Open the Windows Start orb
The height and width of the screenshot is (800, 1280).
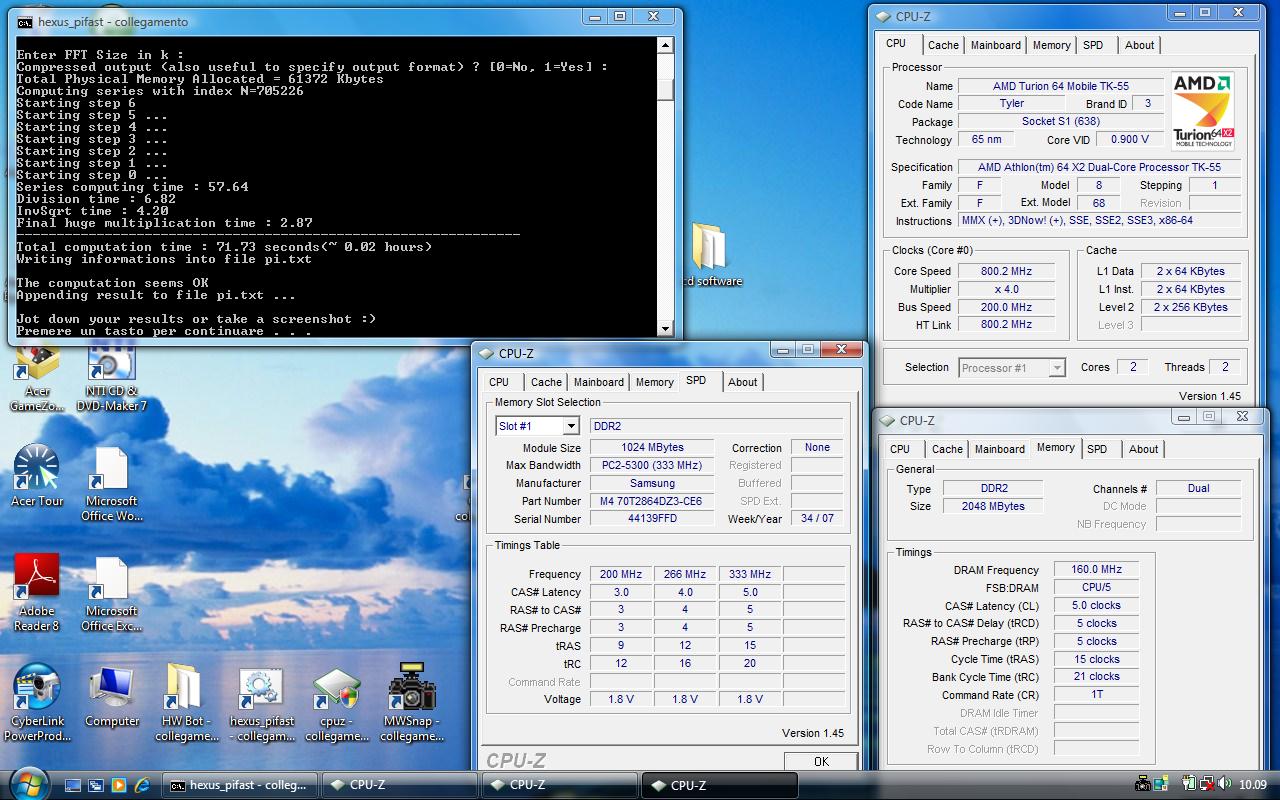point(27,782)
